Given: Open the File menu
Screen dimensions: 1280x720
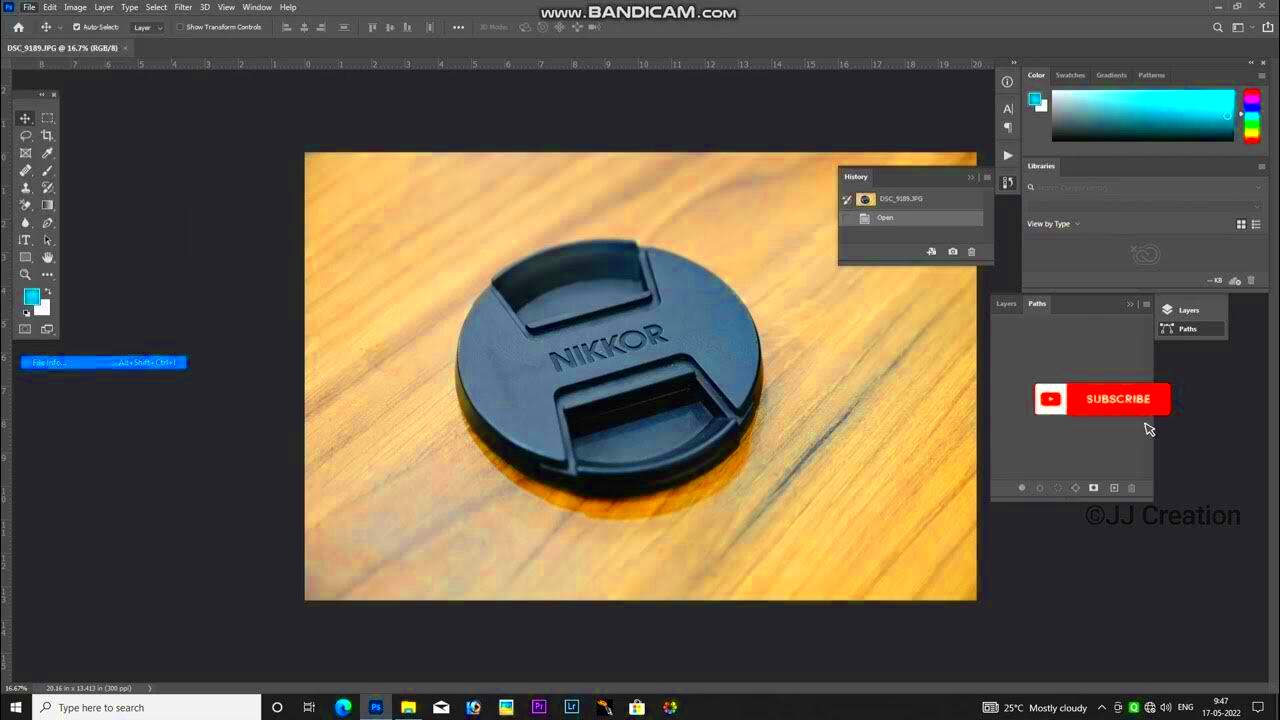Looking at the screenshot, I should (x=30, y=7).
